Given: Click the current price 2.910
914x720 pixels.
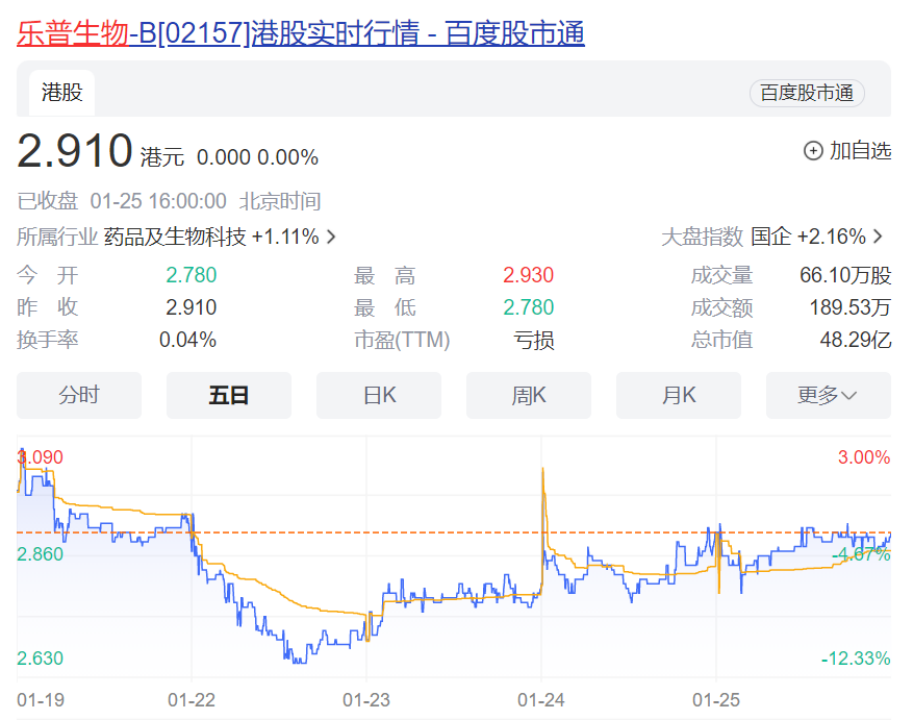Looking at the screenshot, I should [75, 151].
